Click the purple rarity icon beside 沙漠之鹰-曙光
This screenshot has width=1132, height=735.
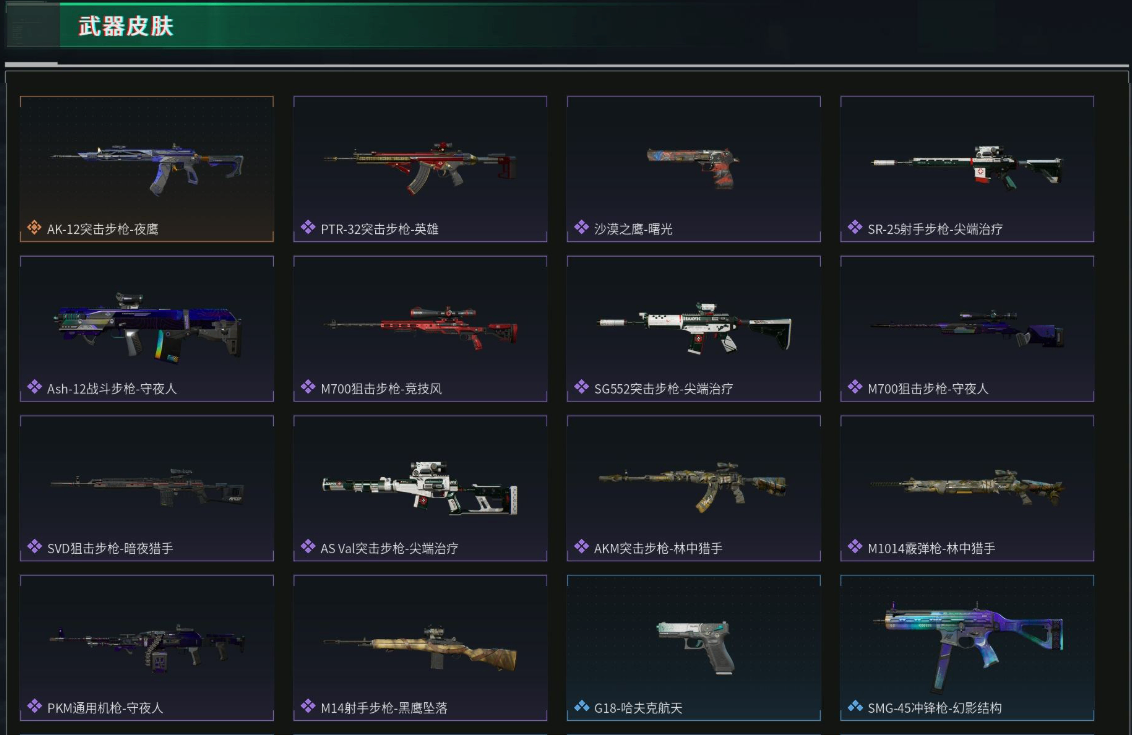[x=581, y=227]
